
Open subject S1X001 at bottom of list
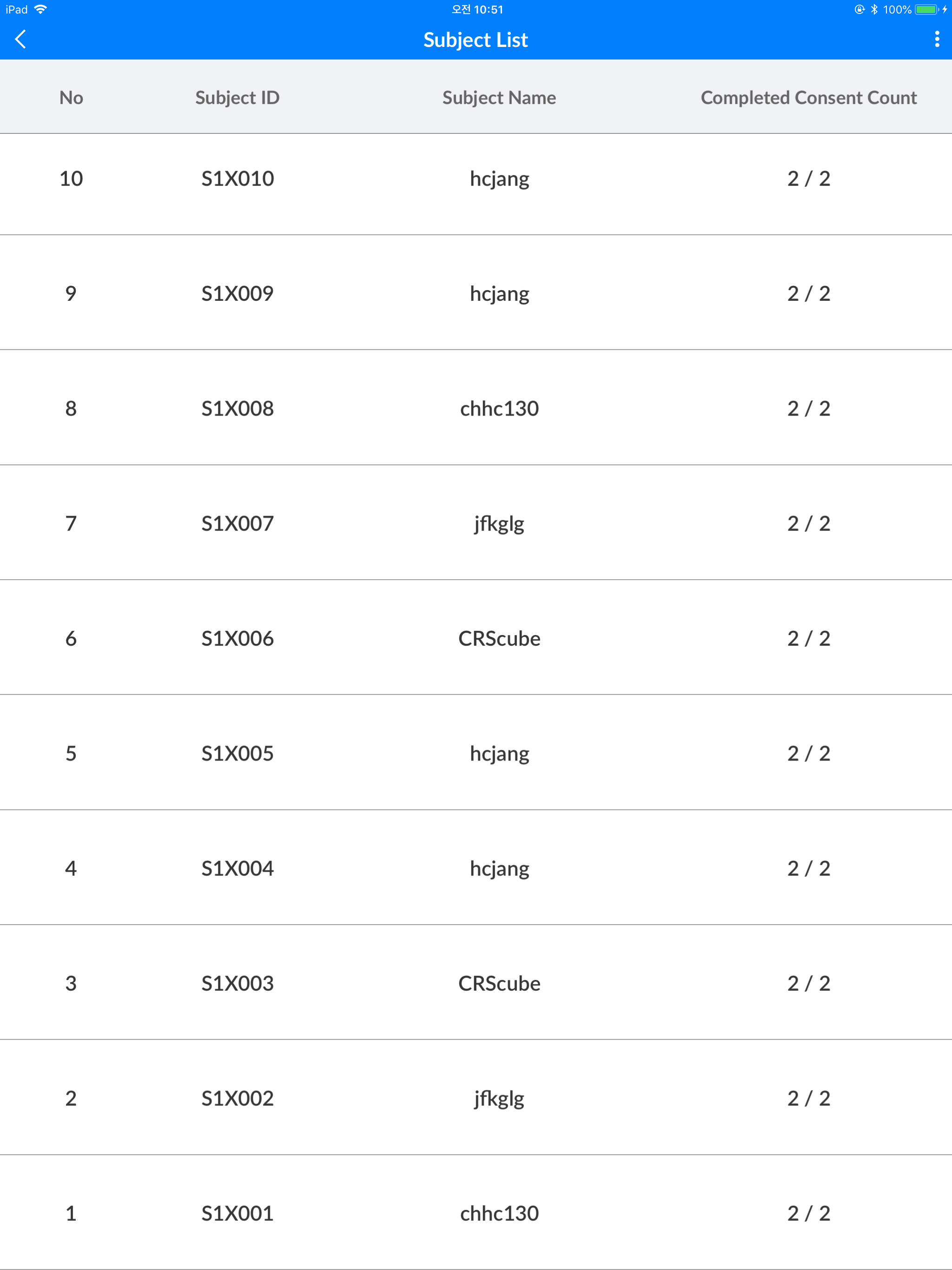(x=476, y=1213)
